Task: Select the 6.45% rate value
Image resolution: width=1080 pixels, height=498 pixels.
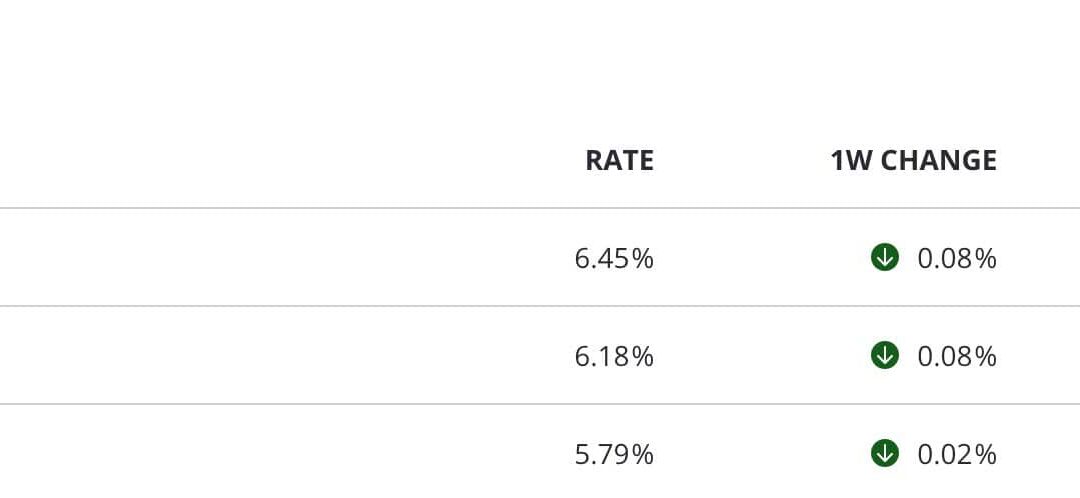Action: coord(614,259)
